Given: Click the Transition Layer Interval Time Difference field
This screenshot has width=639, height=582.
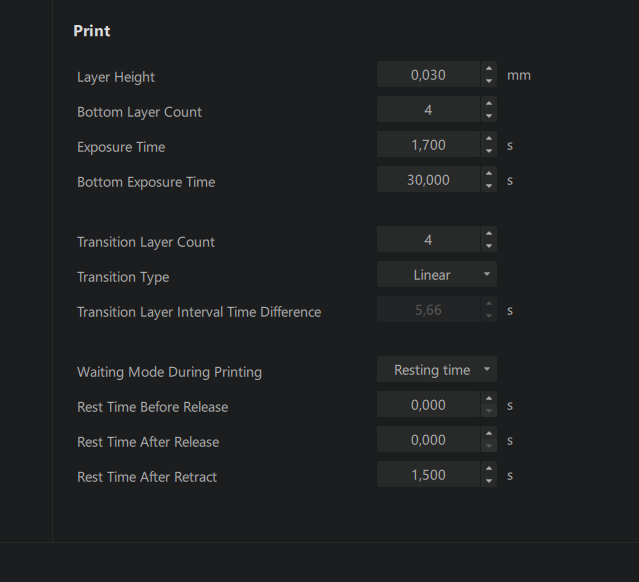Looking at the screenshot, I should (428, 309).
